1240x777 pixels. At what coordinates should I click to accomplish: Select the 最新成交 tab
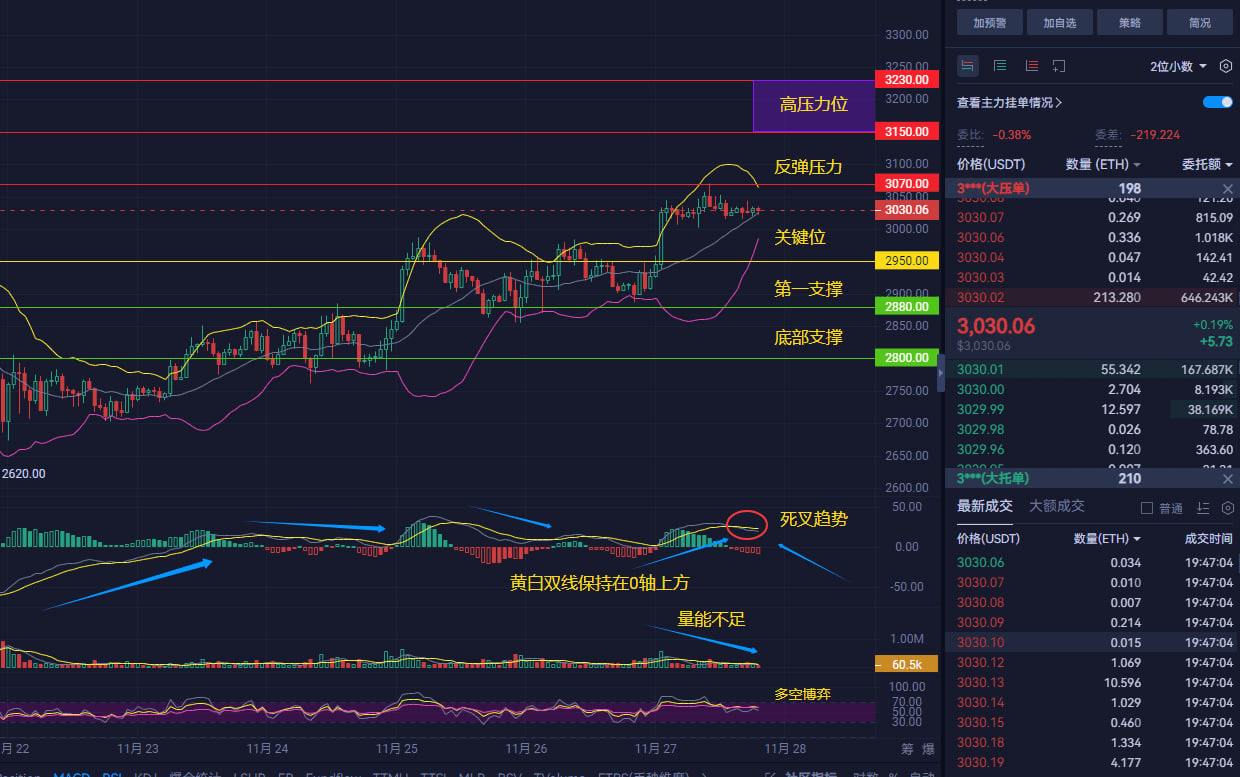[985, 506]
